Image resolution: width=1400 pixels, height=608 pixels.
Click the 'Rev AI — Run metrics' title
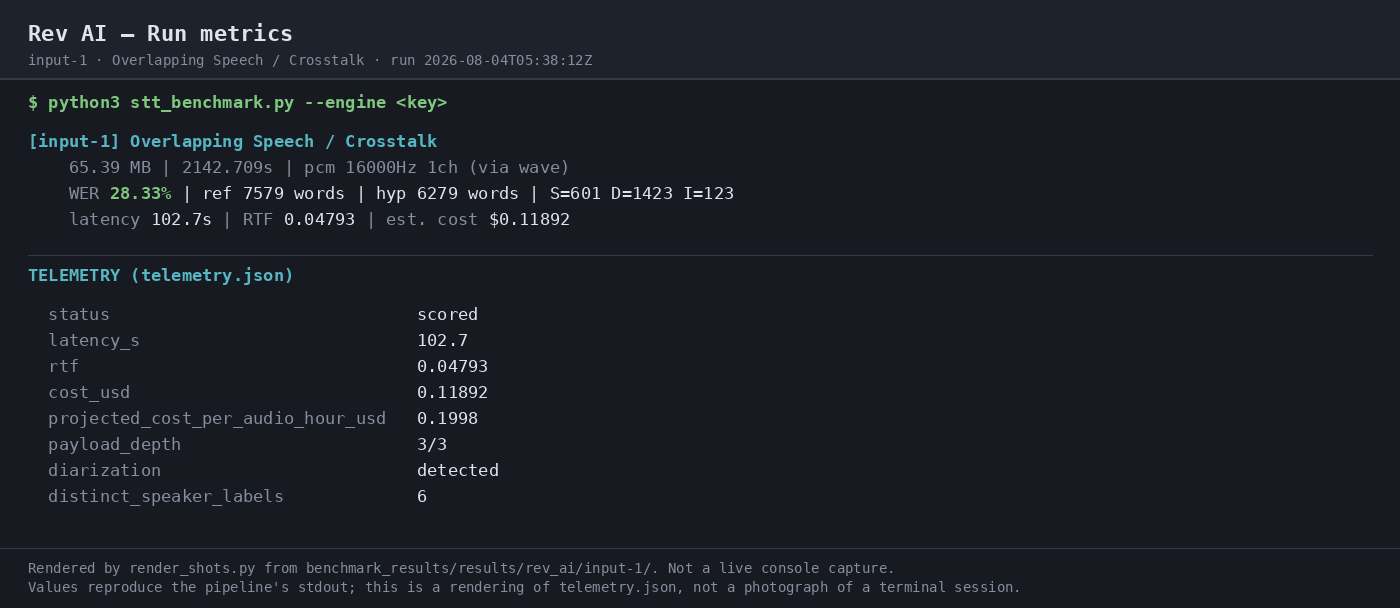point(160,34)
